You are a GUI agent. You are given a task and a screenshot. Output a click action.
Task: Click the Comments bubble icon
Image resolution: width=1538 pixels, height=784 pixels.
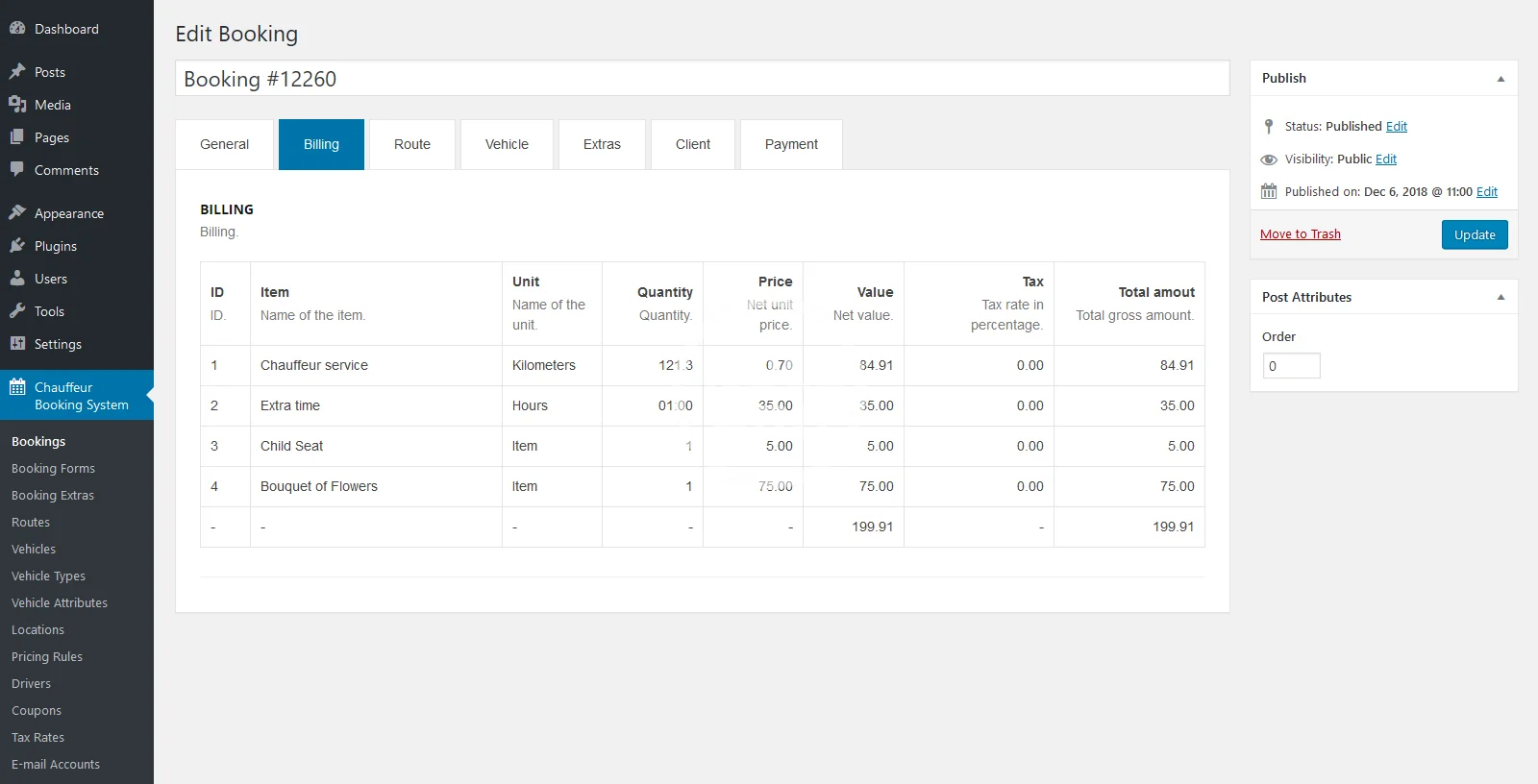[17, 170]
